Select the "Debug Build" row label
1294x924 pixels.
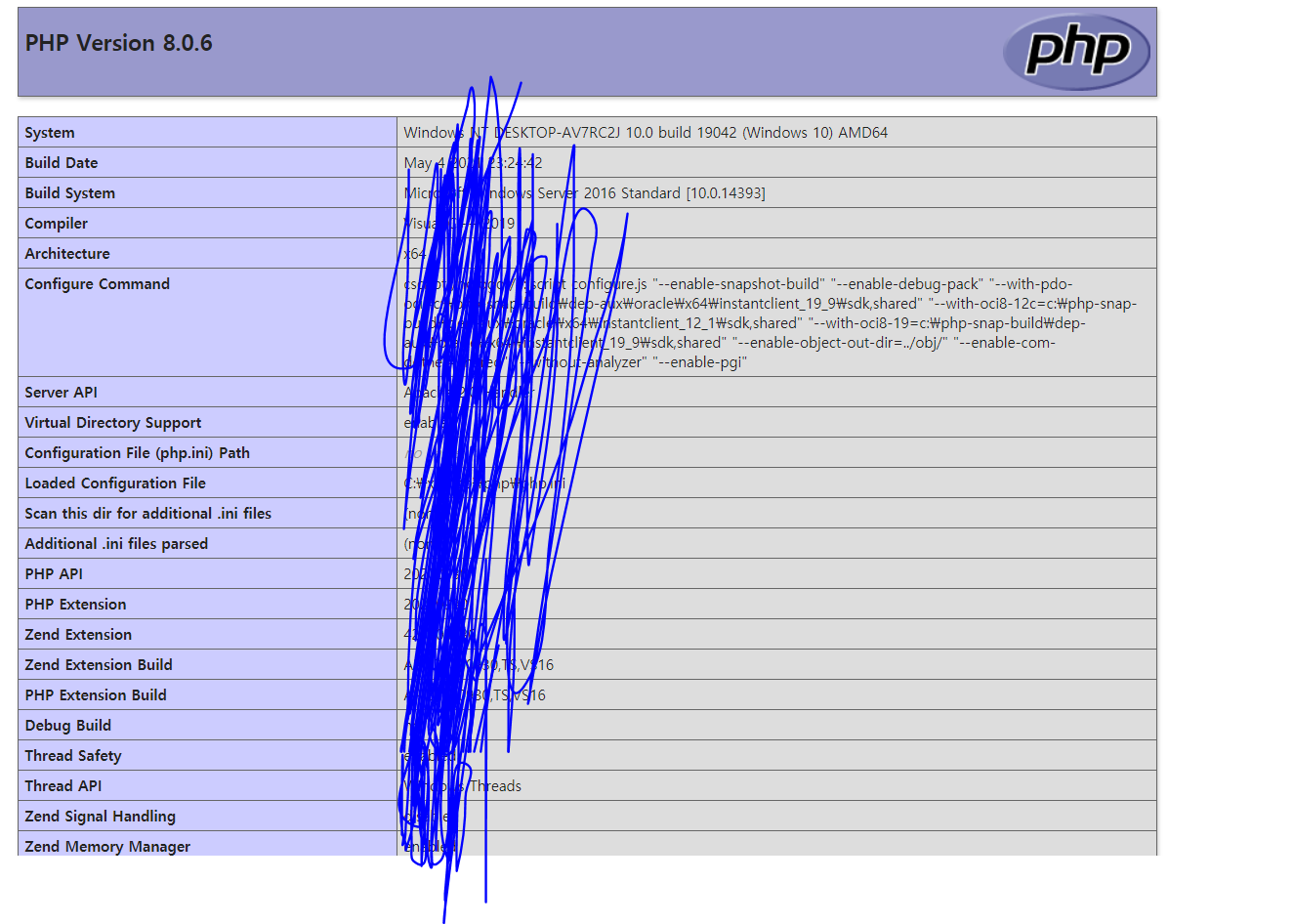point(68,726)
